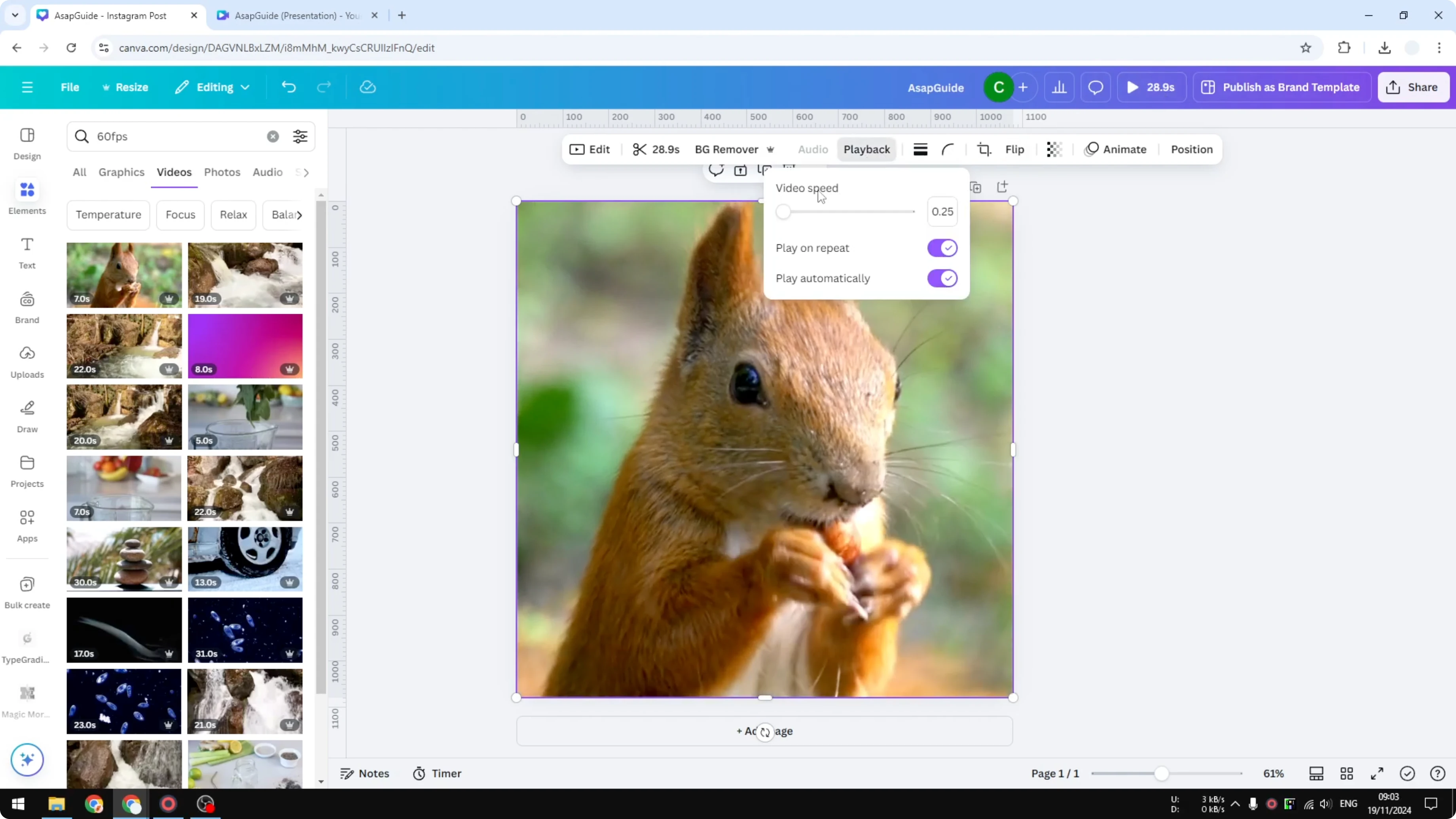Switch to the Photos tab
The height and width of the screenshot is (819, 1456).
222,173
